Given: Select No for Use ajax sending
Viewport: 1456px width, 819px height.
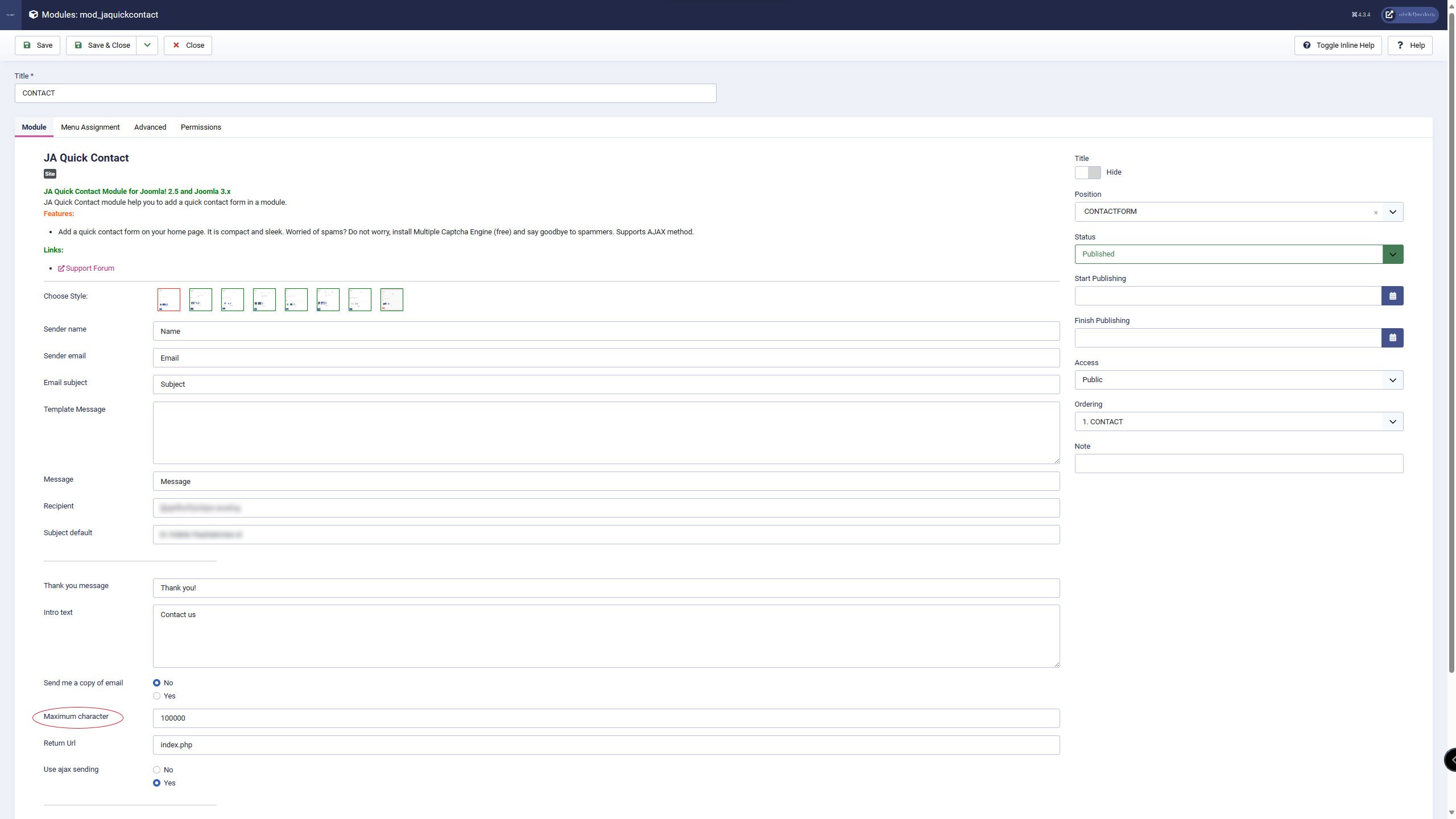Looking at the screenshot, I should pyautogui.click(x=156, y=770).
